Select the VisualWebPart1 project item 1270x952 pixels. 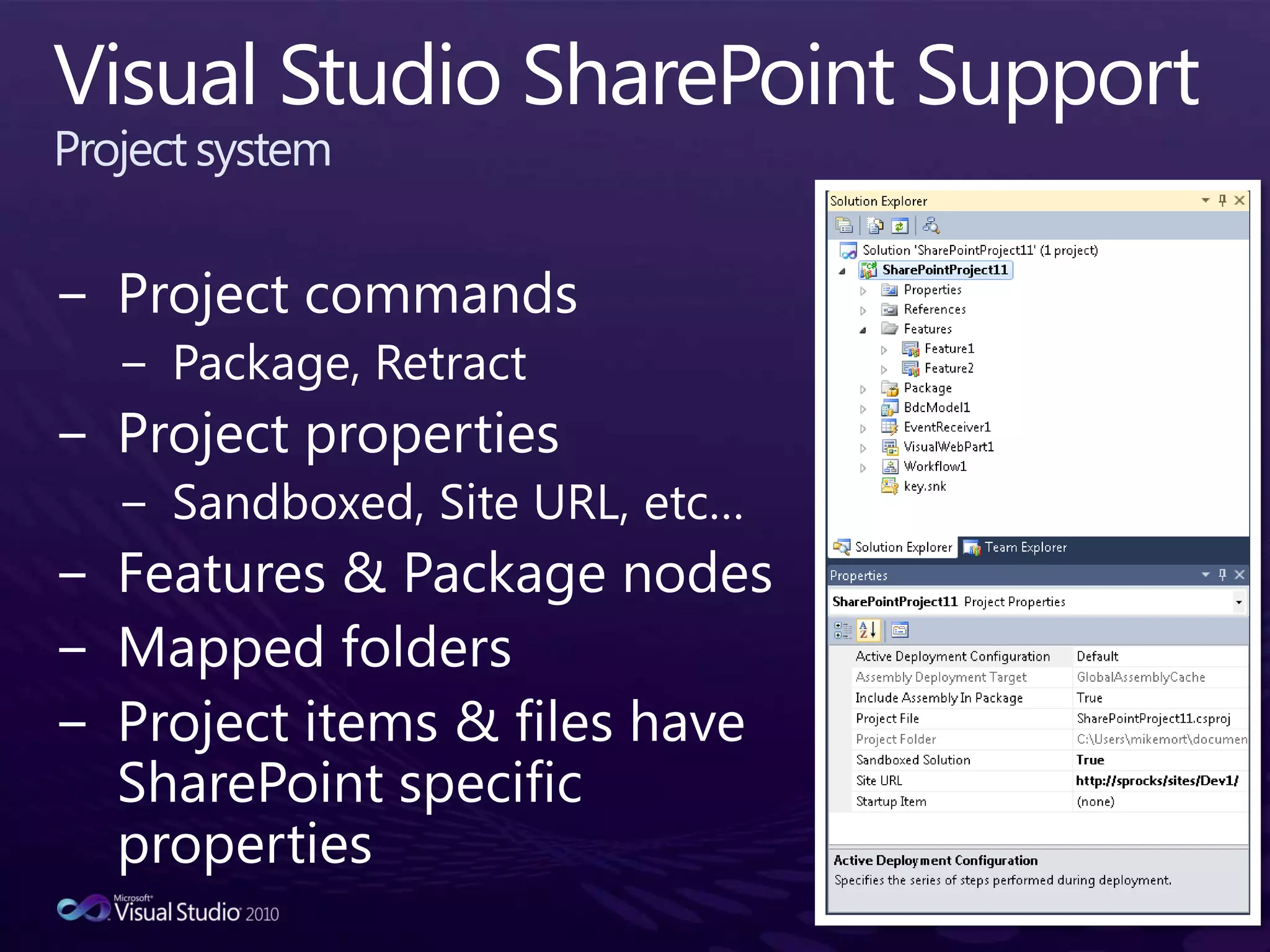948,447
